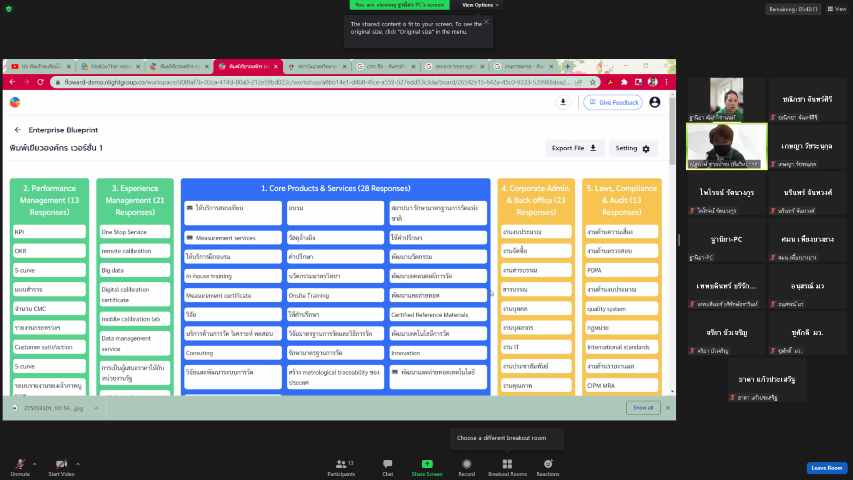
Task: Click the Unmute microphone icon
Action: (x=19, y=464)
